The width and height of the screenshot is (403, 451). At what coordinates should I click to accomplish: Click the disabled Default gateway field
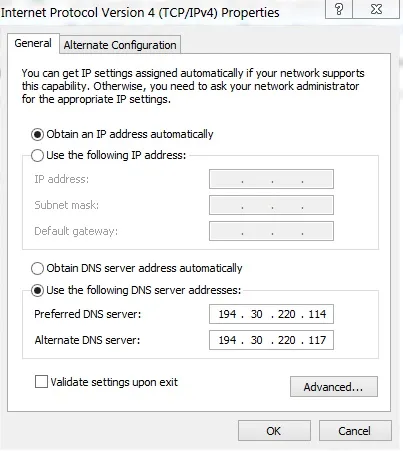[x=271, y=231]
